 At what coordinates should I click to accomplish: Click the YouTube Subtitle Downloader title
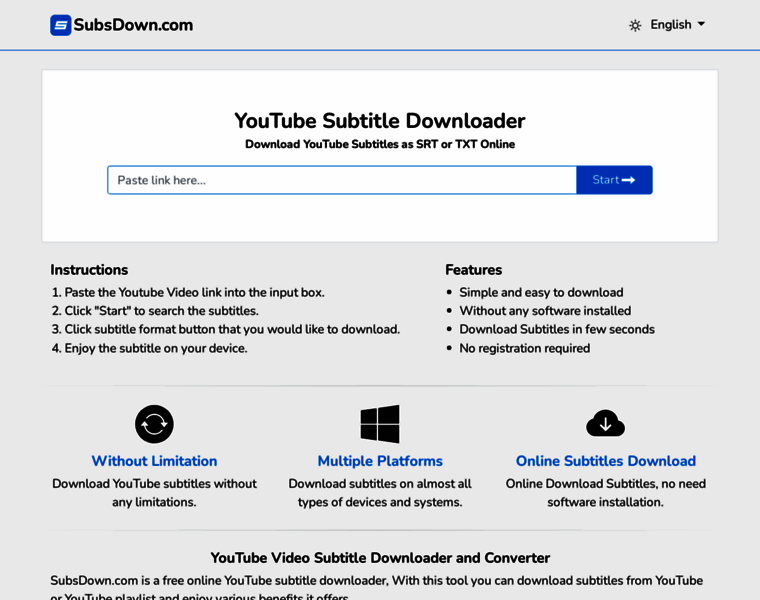point(380,121)
